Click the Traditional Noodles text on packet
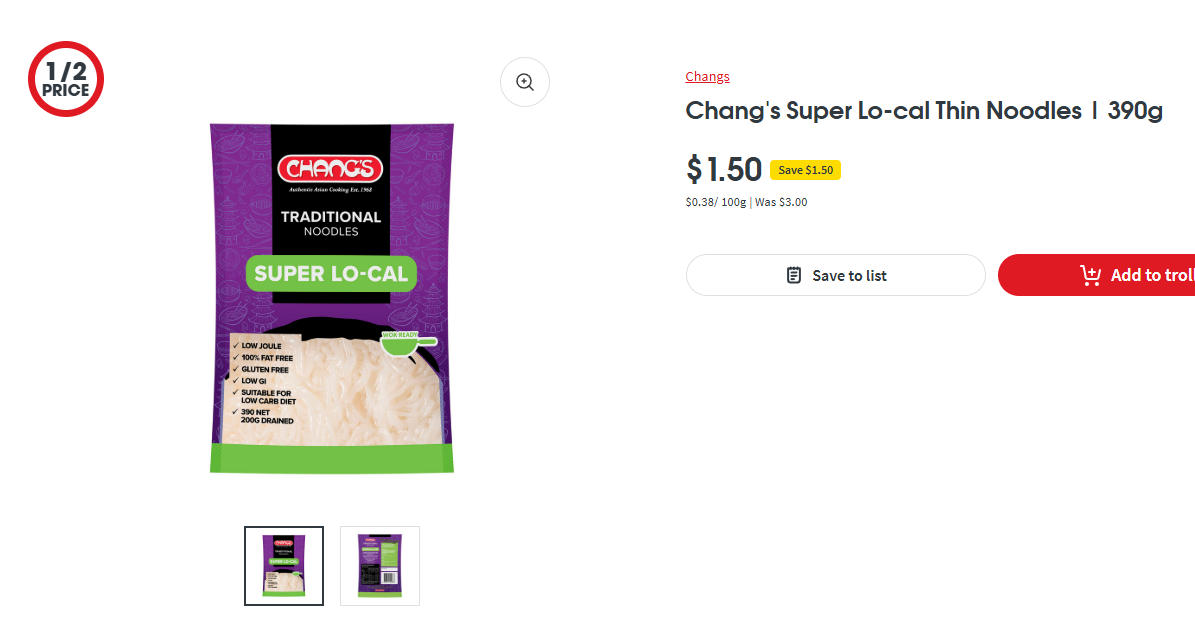Screen dimensions: 1195x620 (331, 223)
